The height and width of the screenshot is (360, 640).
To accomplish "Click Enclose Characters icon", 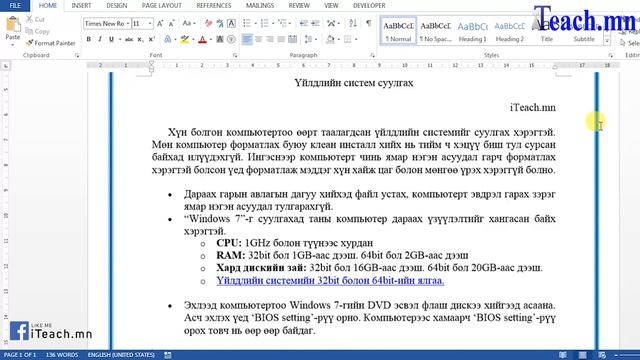I will pos(231,40).
